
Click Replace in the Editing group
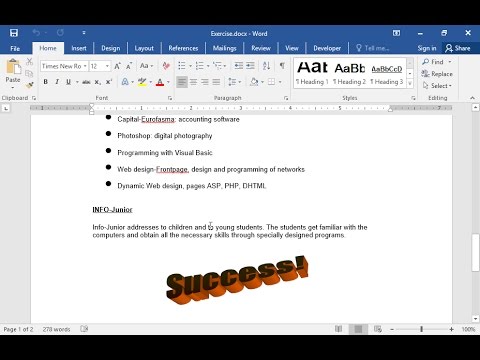[x=437, y=74]
